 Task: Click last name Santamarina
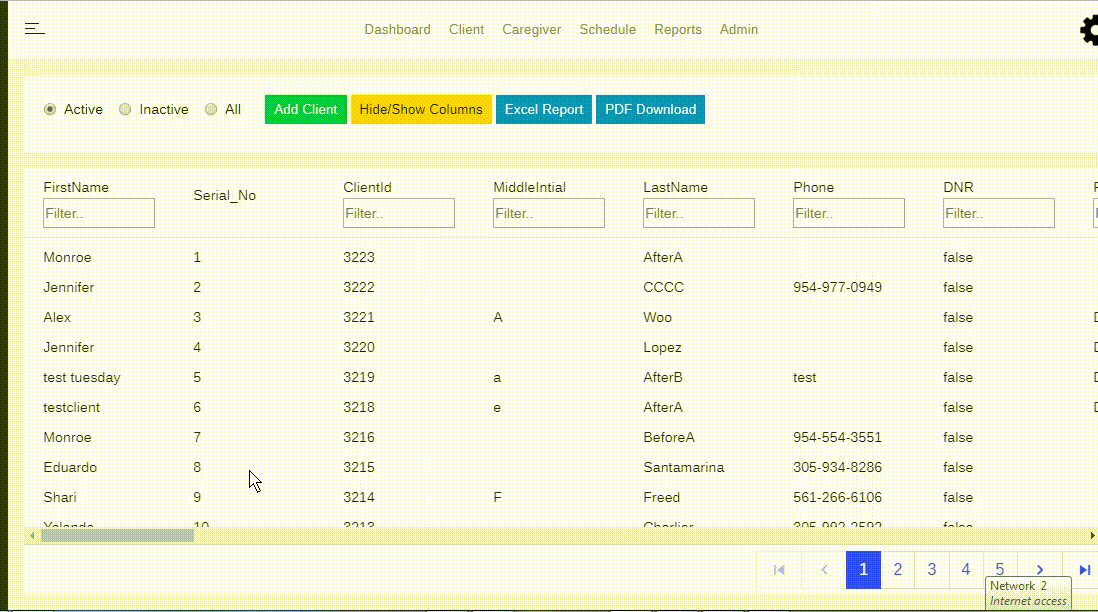pos(683,467)
